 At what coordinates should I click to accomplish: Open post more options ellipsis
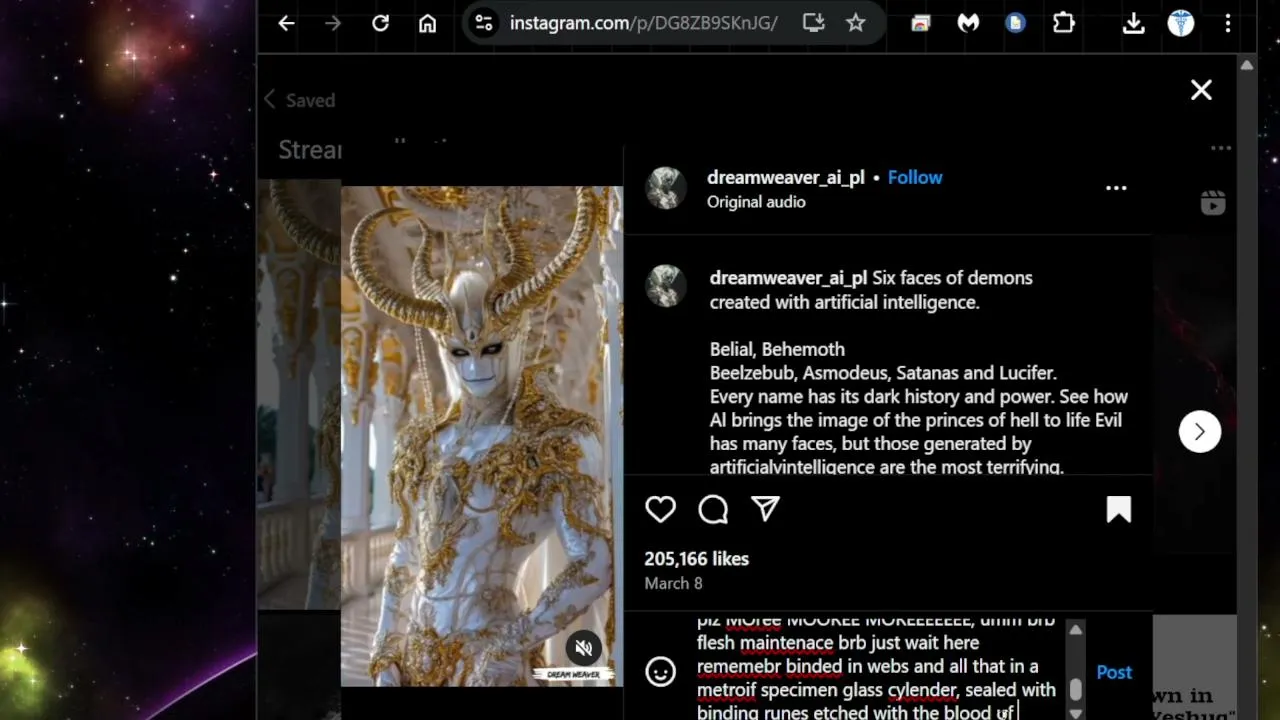tap(1116, 188)
